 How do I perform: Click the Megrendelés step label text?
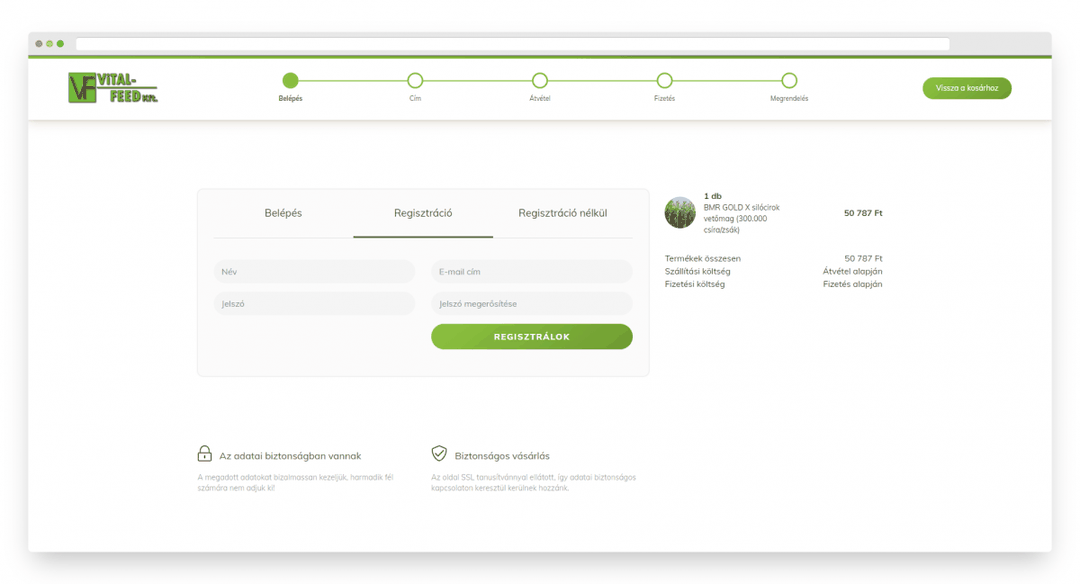coord(789,98)
